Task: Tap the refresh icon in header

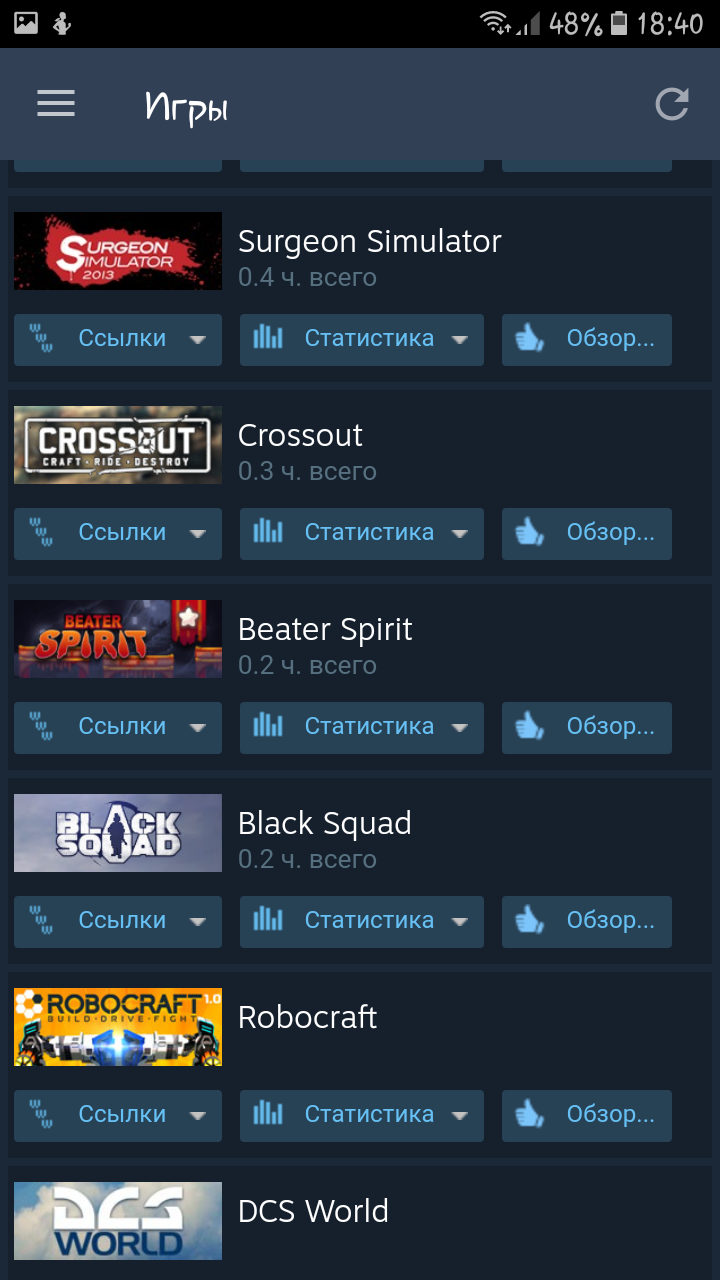Action: coord(672,104)
